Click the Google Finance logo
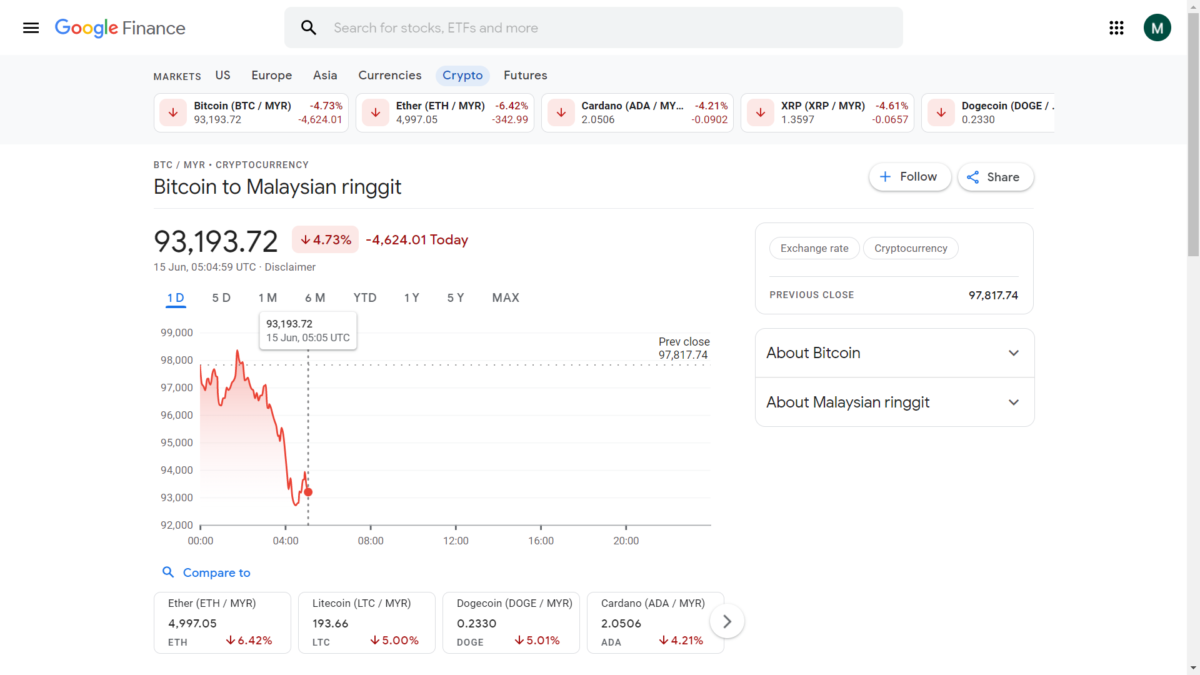 pos(120,28)
